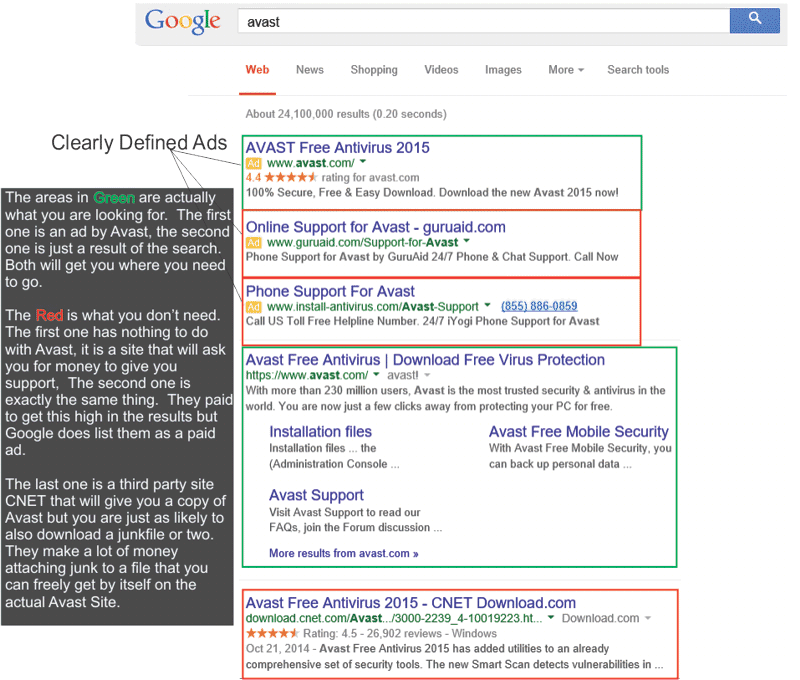
Task: Click 'rating for avast.com' text
Action: click(x=370, y=178)
